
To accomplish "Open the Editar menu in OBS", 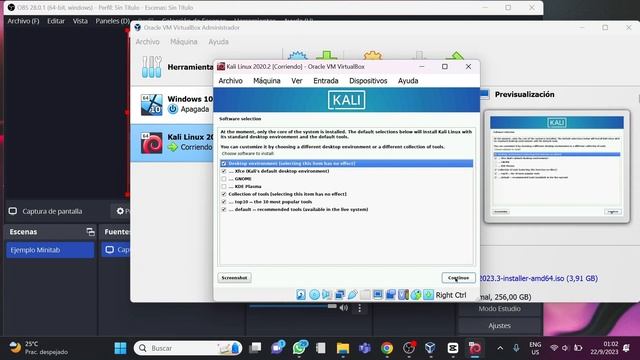I will 56,21.
